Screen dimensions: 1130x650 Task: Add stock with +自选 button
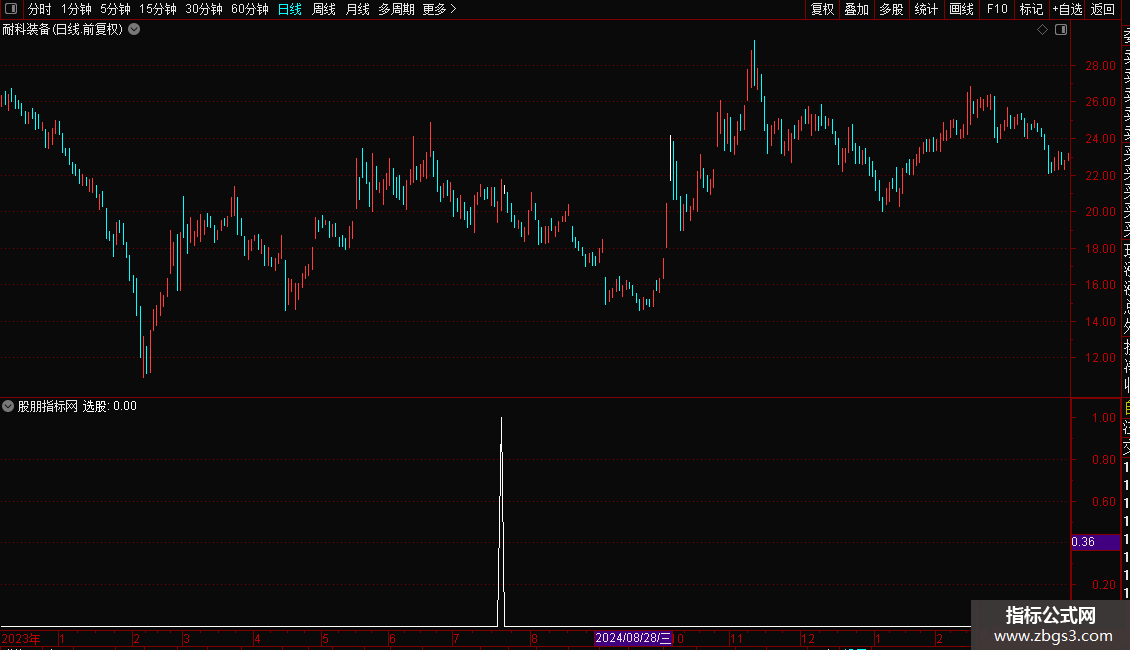pos(1067,9)
